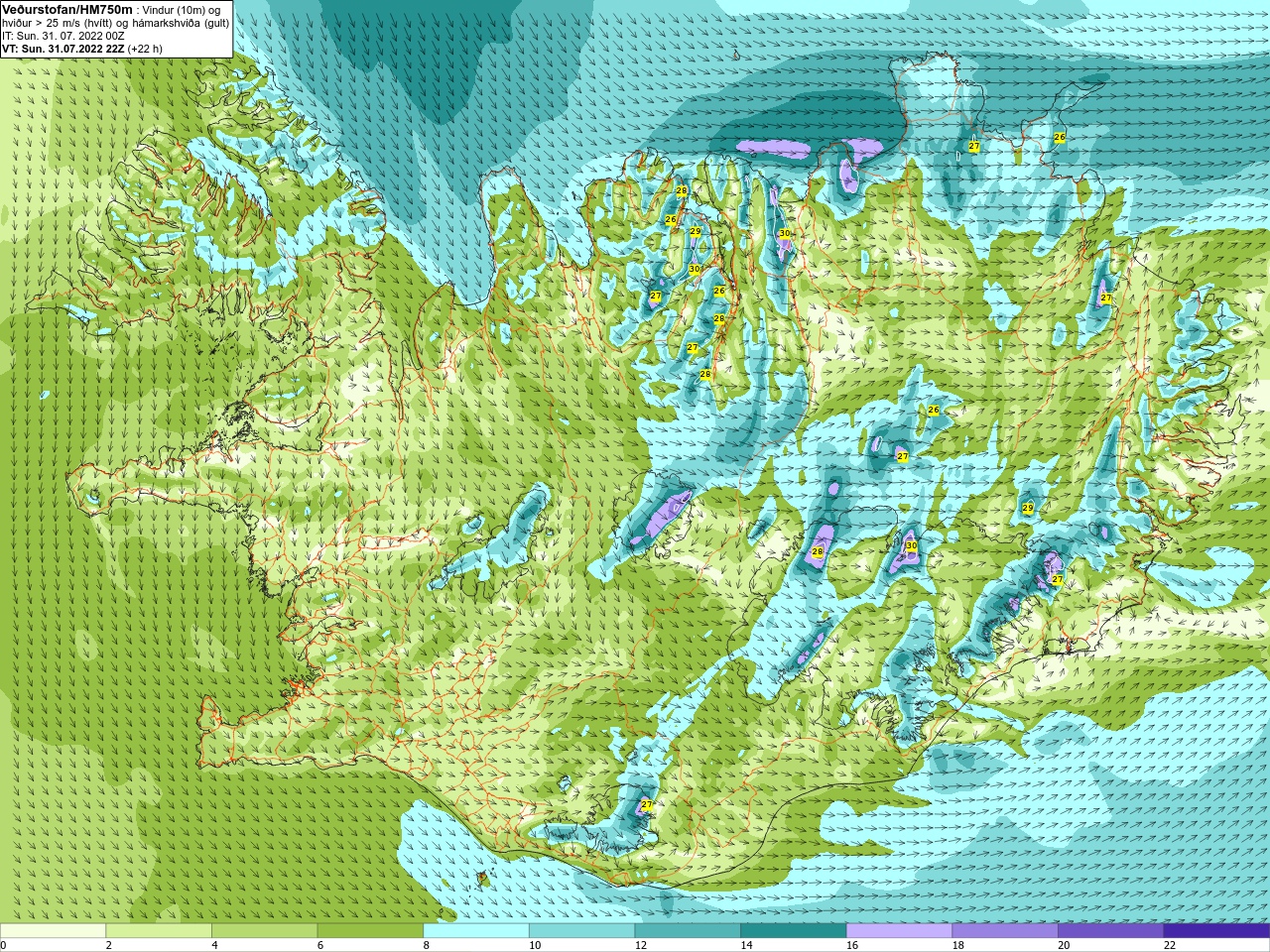This screenshot has width=1270, height=952.
Task: Click the yellow 27 gust marker on the southernmost glacier
Action: click(x=647, y=805)
